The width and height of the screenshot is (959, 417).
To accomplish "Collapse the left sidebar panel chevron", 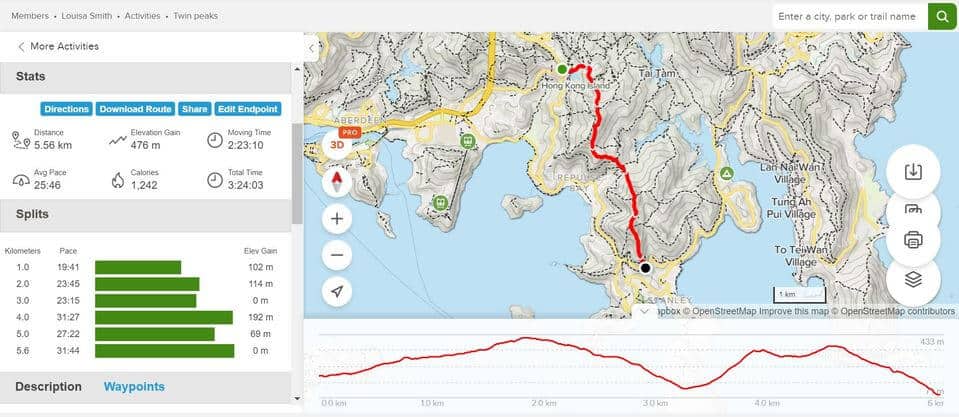I will 311,48.
